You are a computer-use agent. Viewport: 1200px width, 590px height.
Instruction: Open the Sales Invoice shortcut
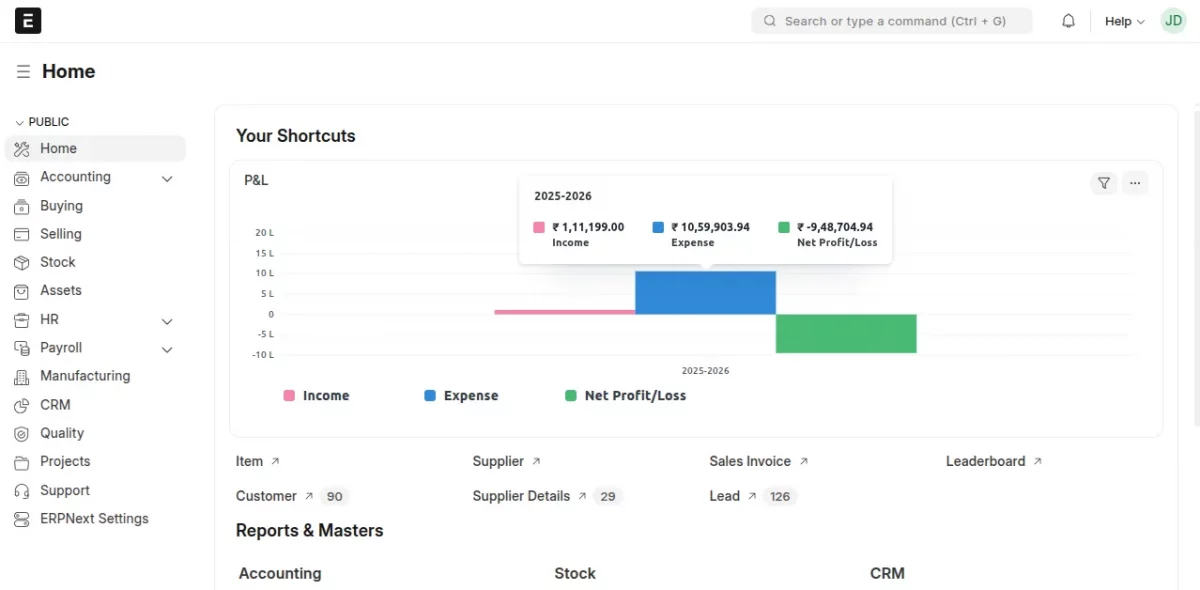(x=753, y=461)
